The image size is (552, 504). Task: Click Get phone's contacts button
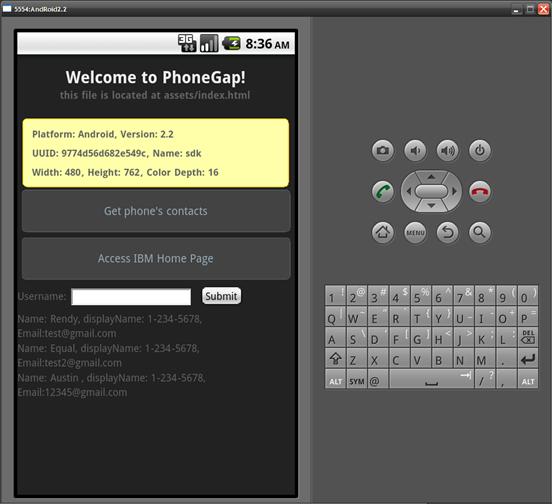(156, 211)
